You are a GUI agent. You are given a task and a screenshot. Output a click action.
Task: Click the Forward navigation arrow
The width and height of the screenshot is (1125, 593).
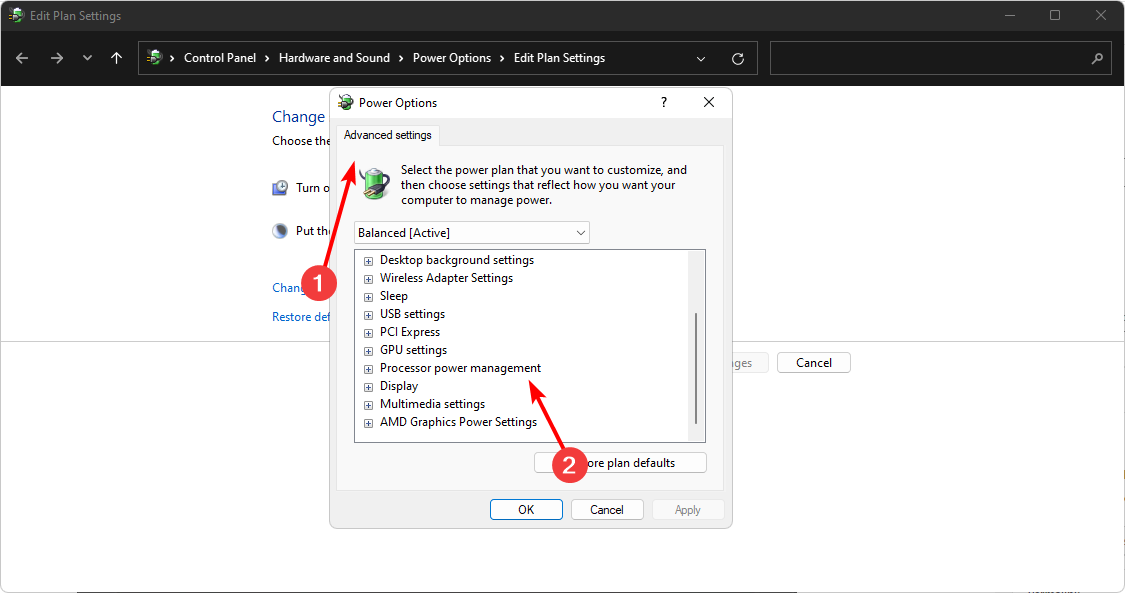coord(57,58)
